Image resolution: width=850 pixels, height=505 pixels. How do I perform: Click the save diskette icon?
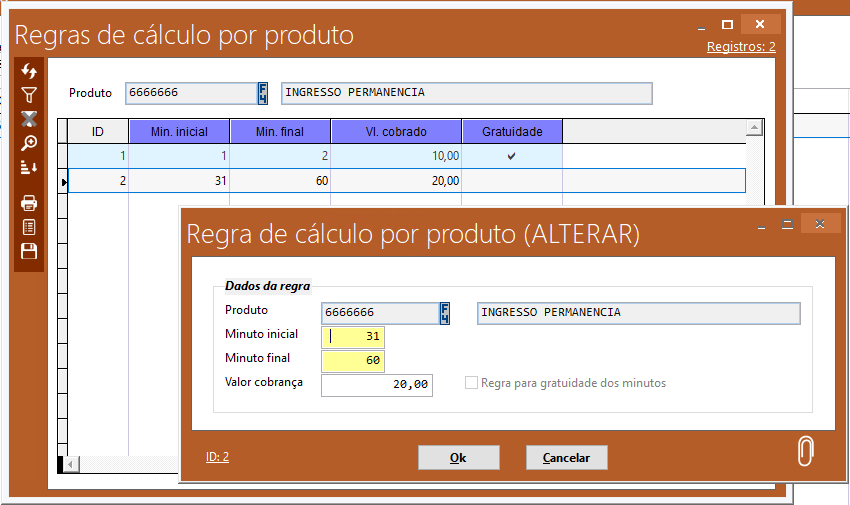[29, 251]
